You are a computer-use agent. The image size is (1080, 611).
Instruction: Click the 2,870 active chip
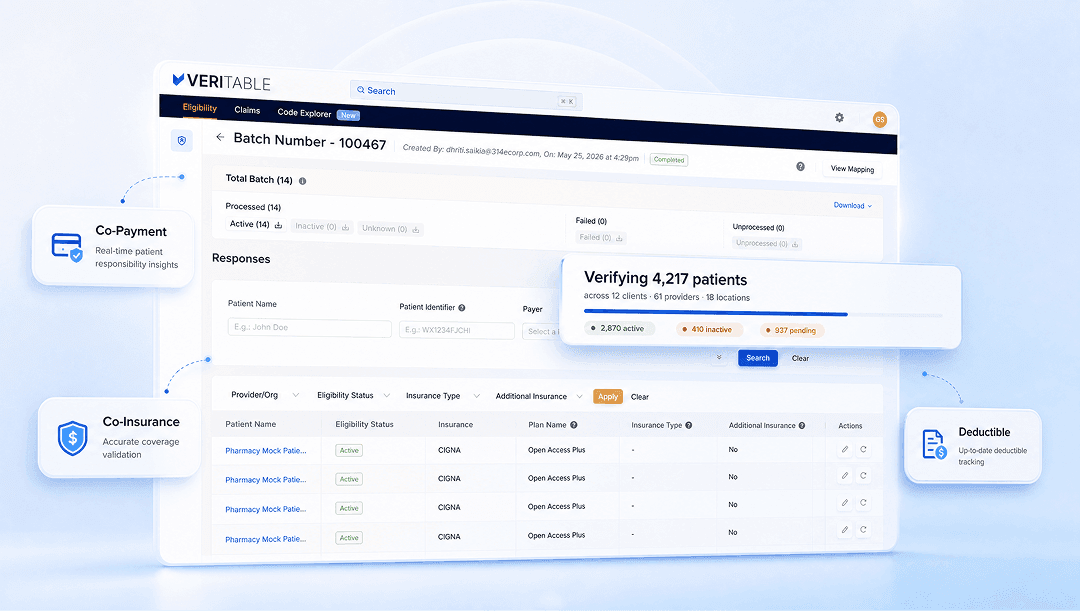coord(619,329)
